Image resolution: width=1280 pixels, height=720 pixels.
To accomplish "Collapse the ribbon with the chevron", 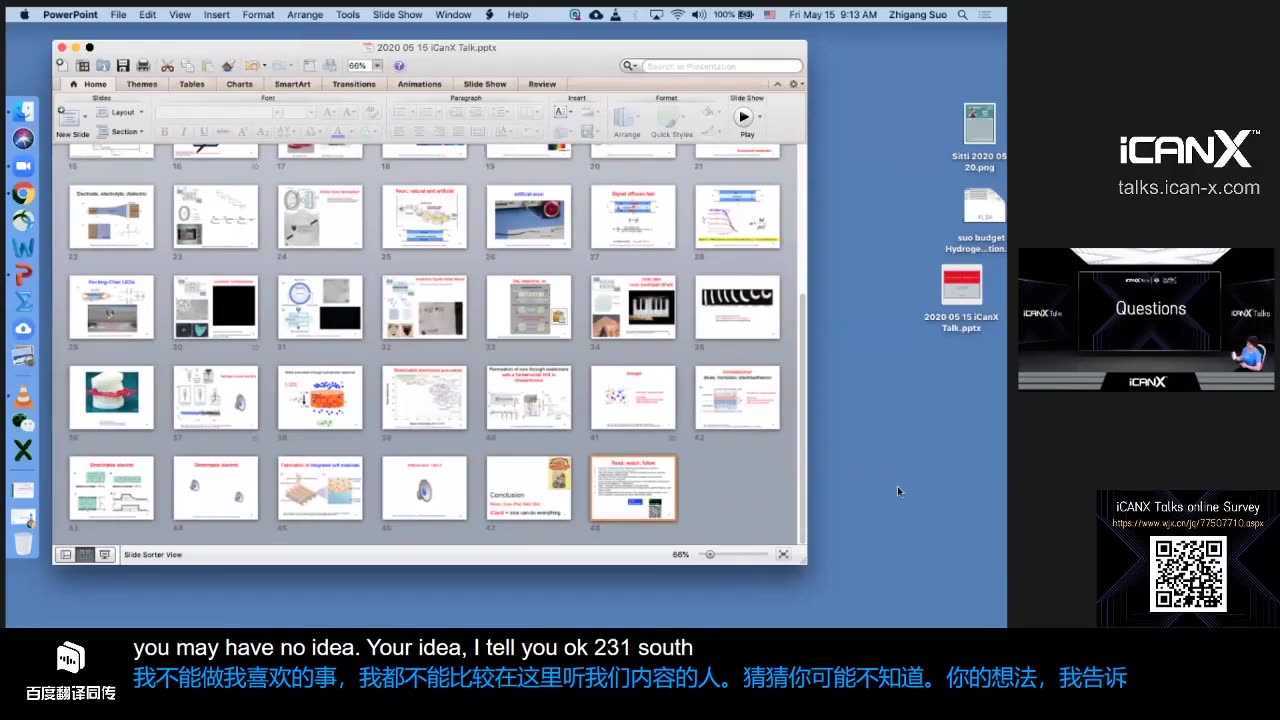I will (x=778, y=84).
